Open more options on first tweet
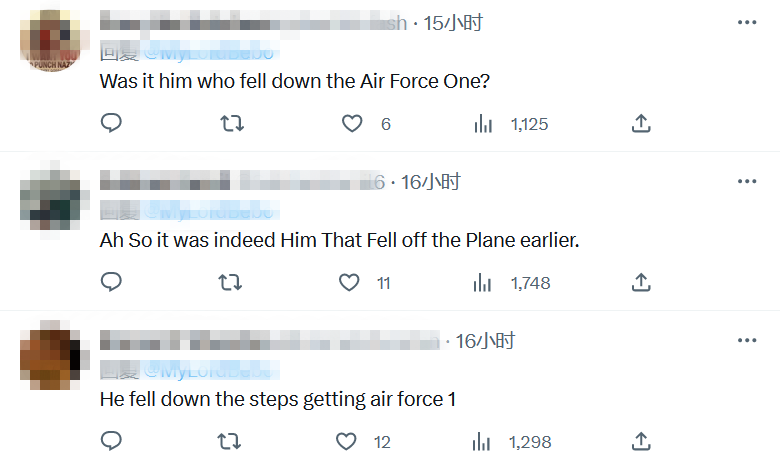This screenshot has width=780, height=463. coord(746,22)
